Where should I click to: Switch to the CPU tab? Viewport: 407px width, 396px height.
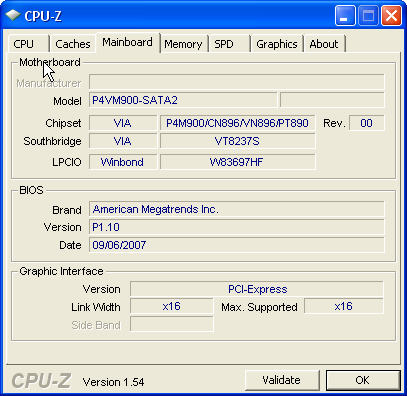(x=28, y=44)
